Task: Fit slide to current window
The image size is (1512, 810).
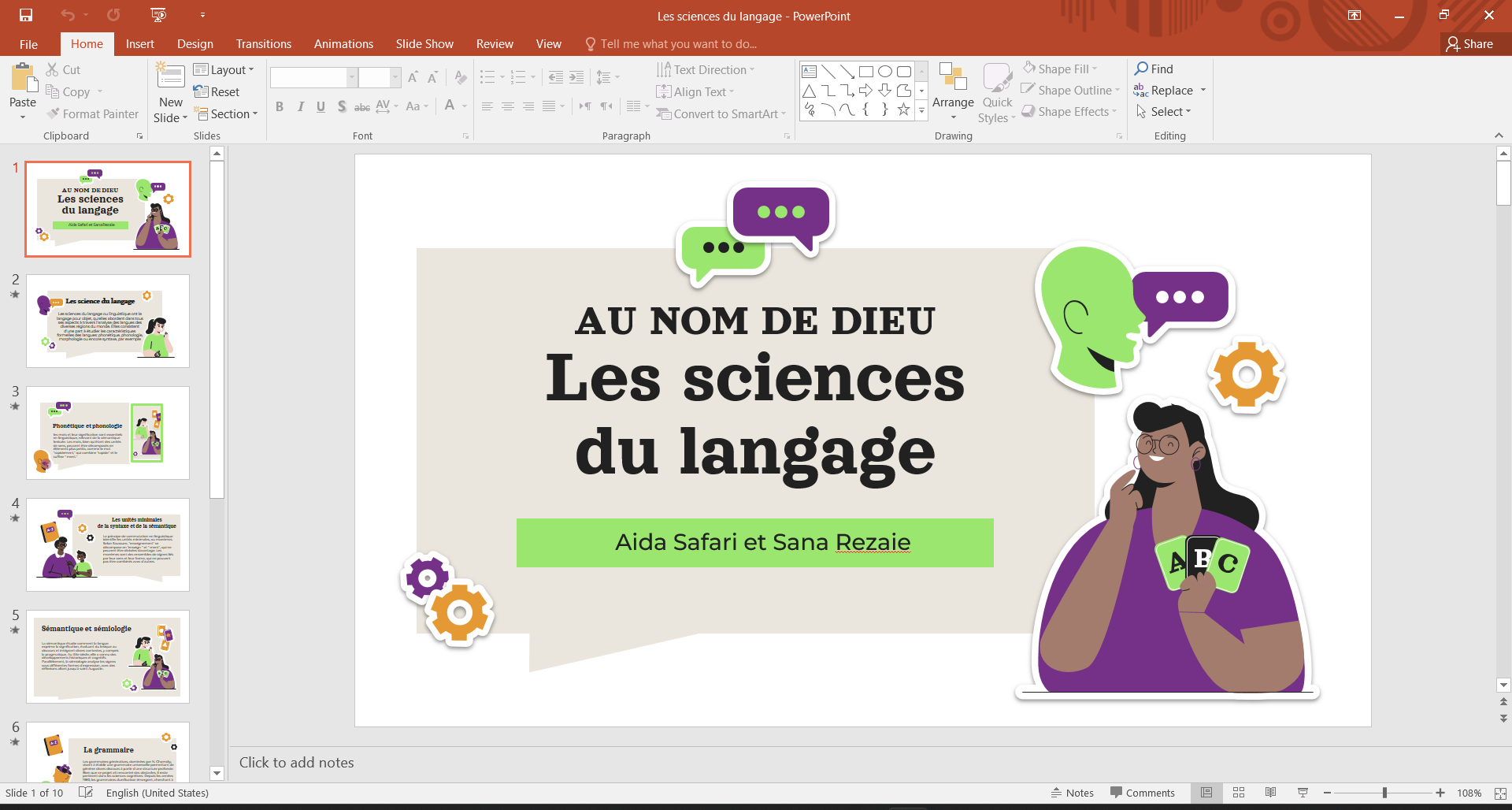Action: coord(1500,793)
